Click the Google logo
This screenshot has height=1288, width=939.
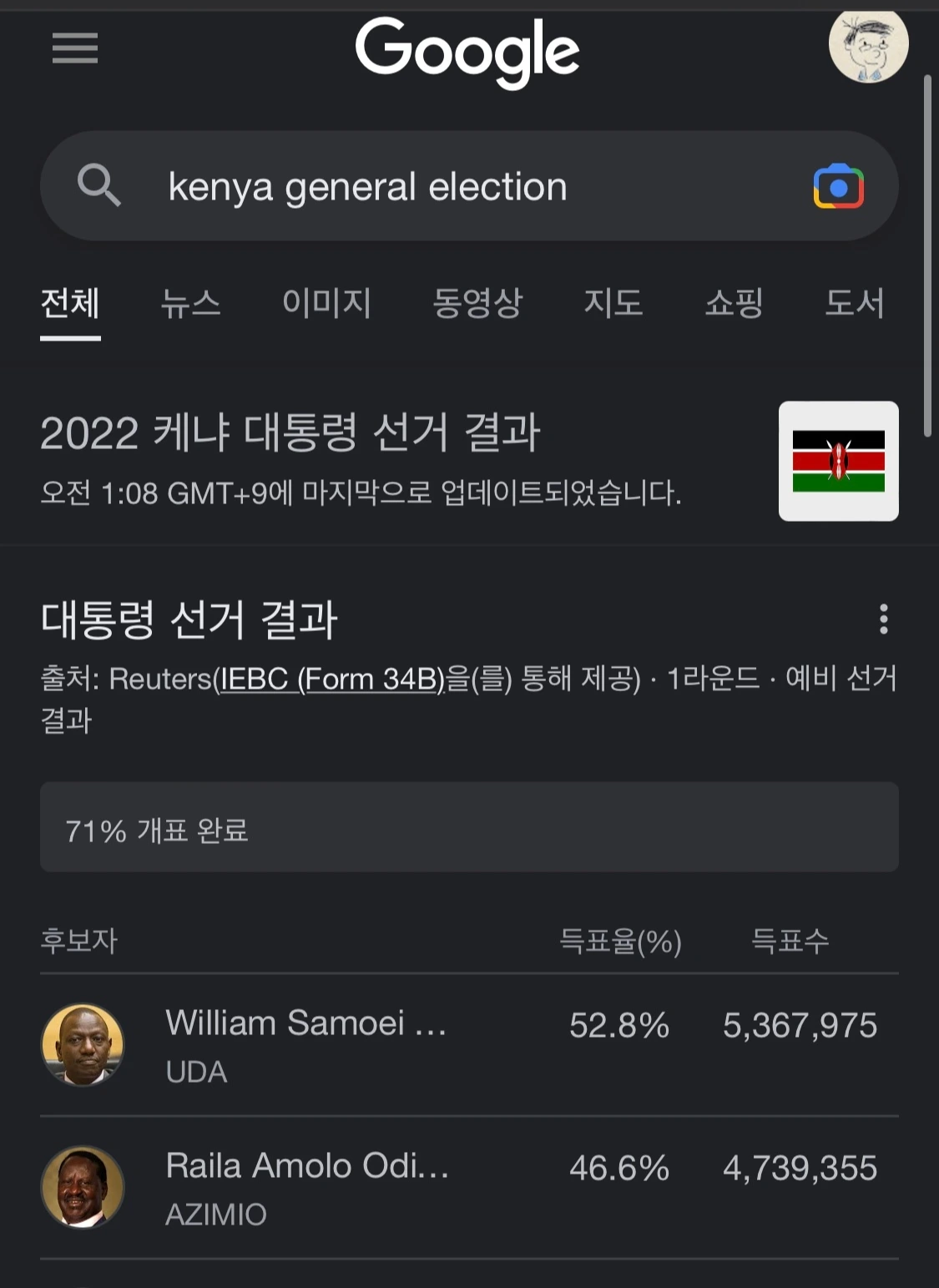[467, 50]
